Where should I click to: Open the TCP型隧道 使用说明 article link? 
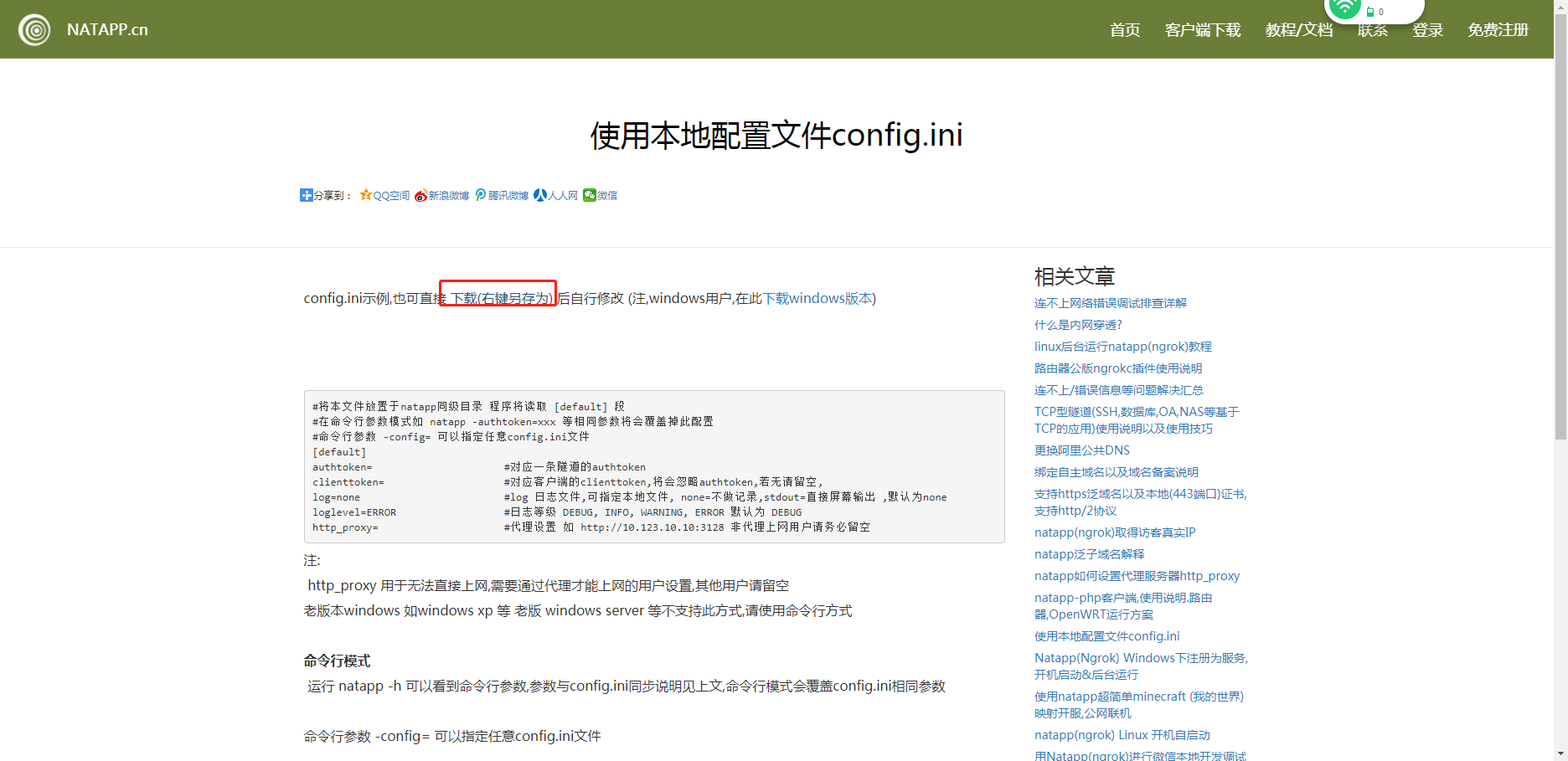(x=1137, y=420)
